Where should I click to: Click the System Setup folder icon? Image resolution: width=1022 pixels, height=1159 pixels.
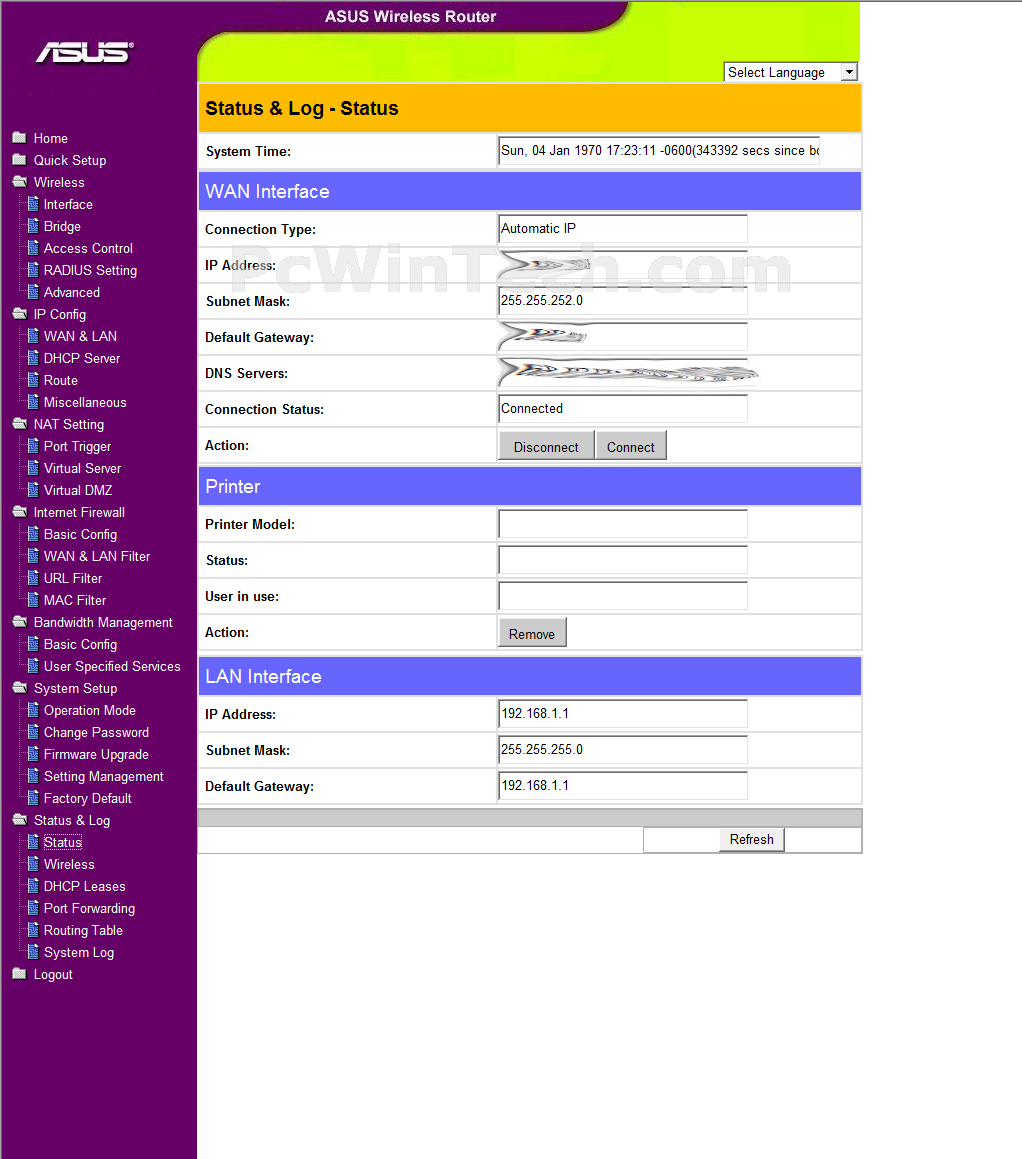click(x=20, y=688)
